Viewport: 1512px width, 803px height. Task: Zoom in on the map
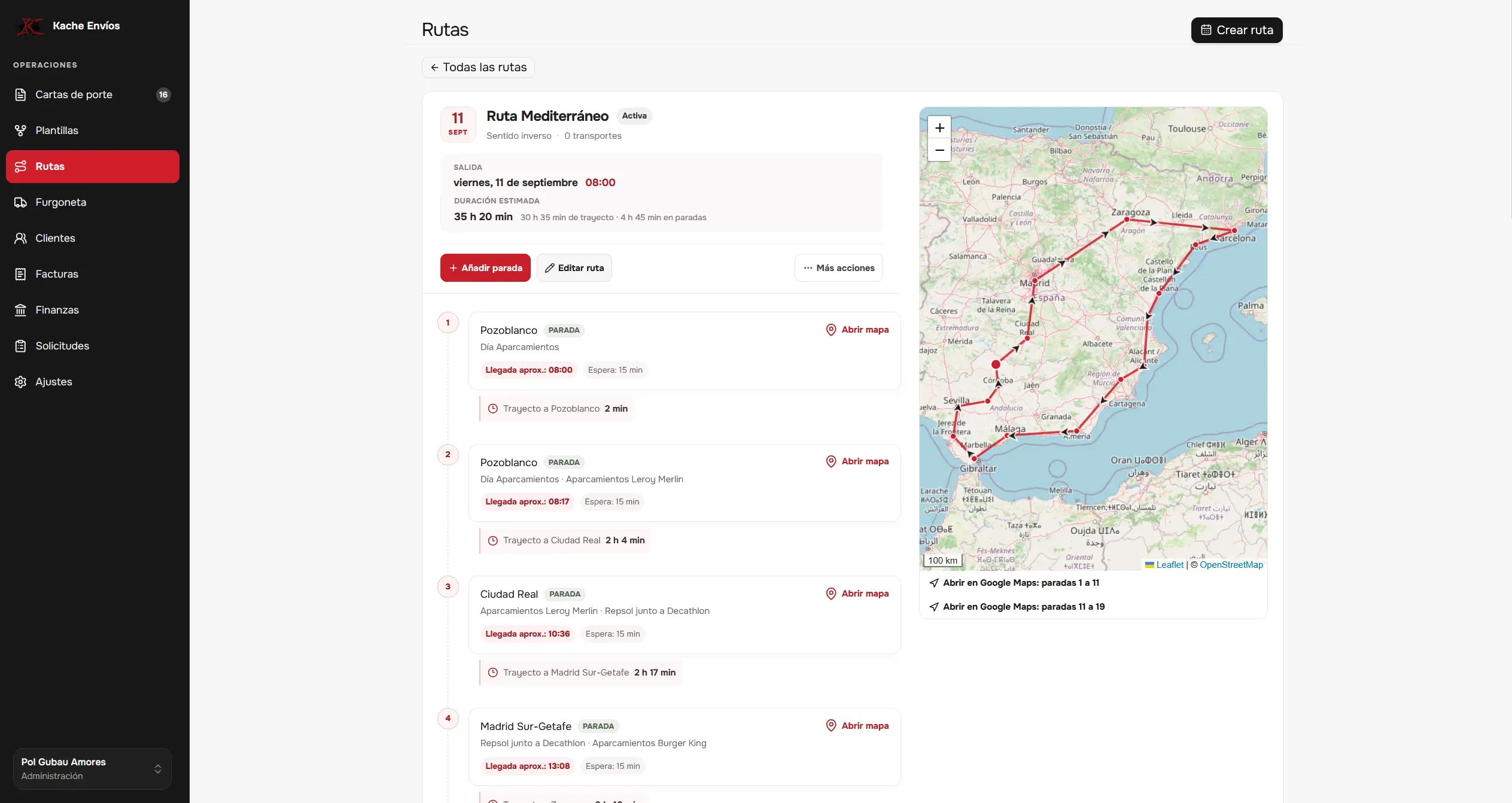click(939, 127)
